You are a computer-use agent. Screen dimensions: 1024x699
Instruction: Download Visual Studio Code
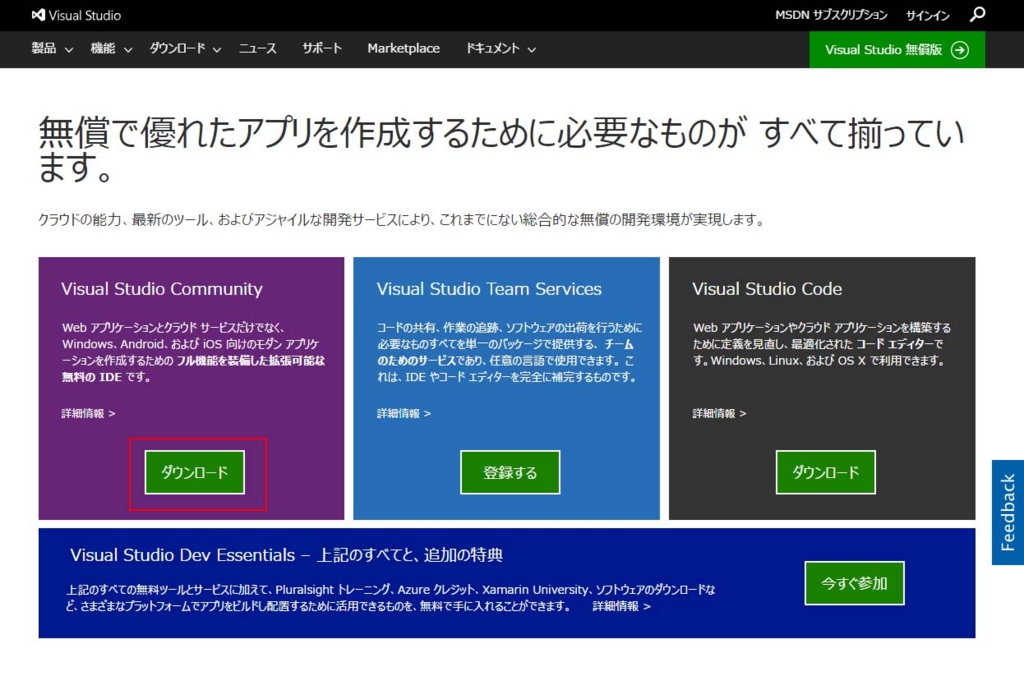pyautogui.click(x=825, y=472)
